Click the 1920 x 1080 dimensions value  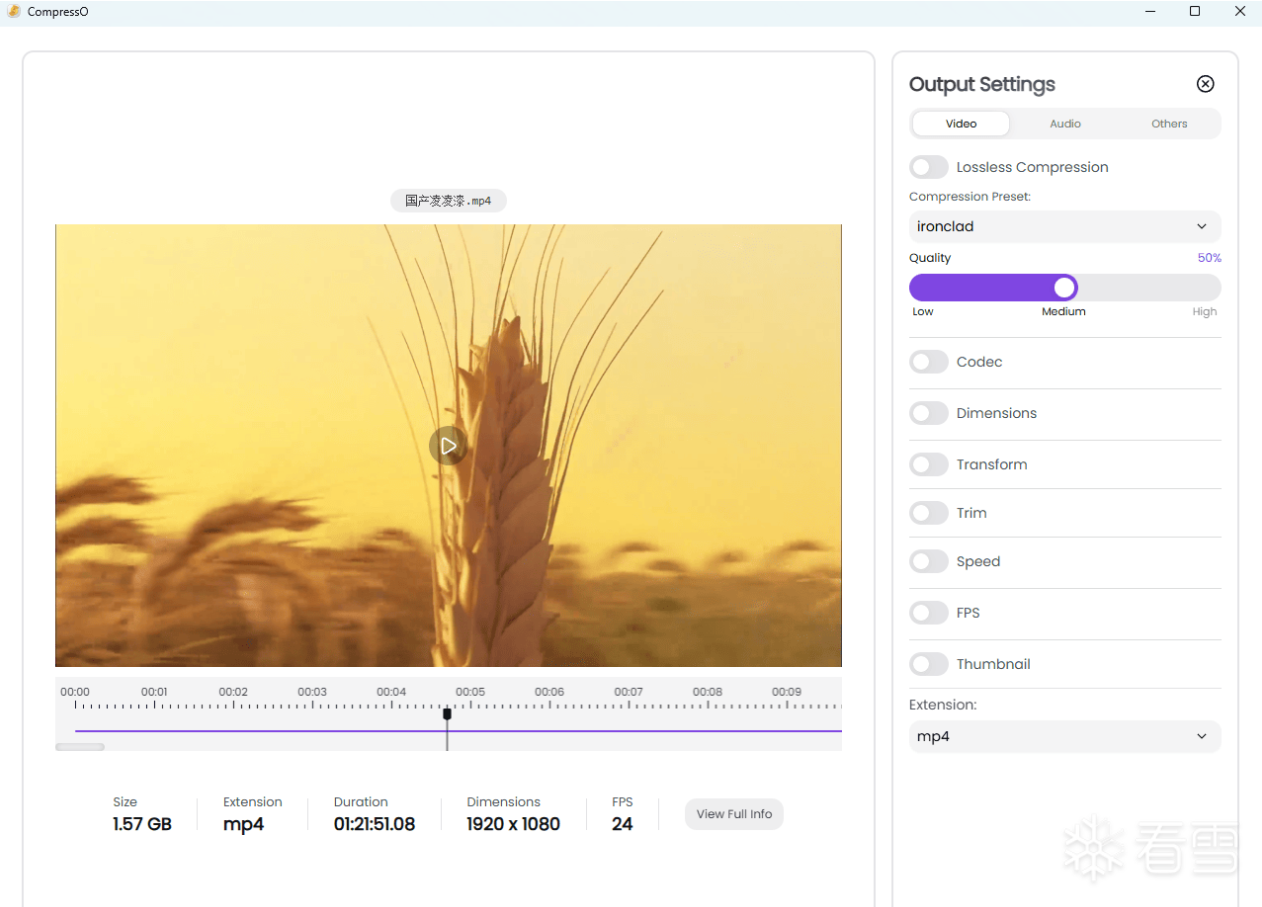pyautogui.click(x=513, y=824)
